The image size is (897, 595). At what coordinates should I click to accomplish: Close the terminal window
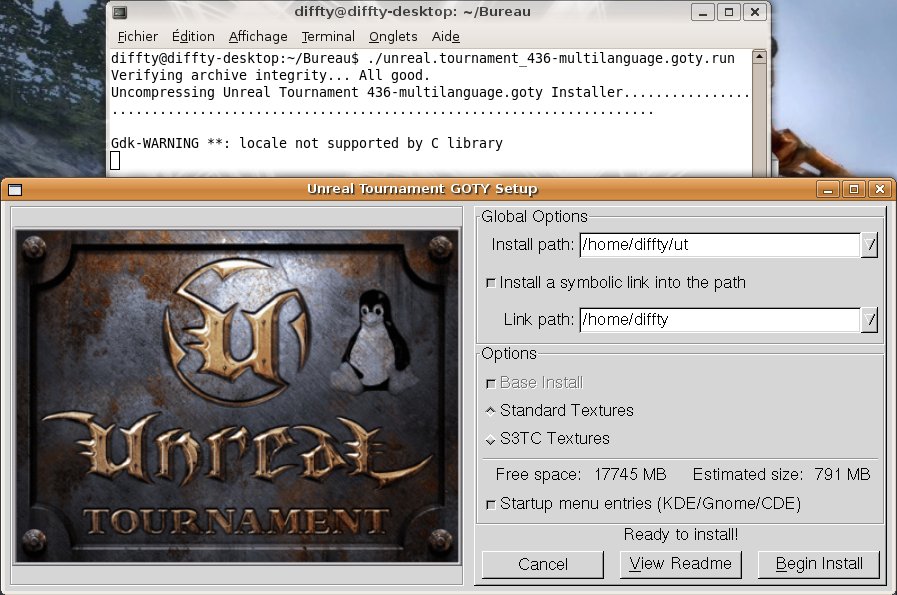(x=755, y=12)
